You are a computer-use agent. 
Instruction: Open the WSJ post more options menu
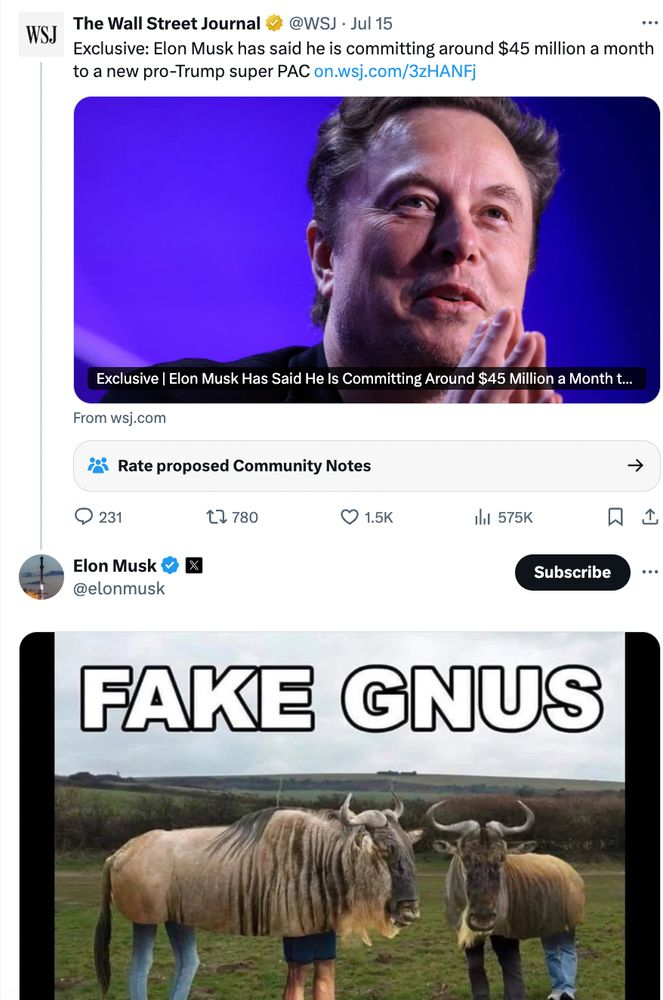click(650, 22)
